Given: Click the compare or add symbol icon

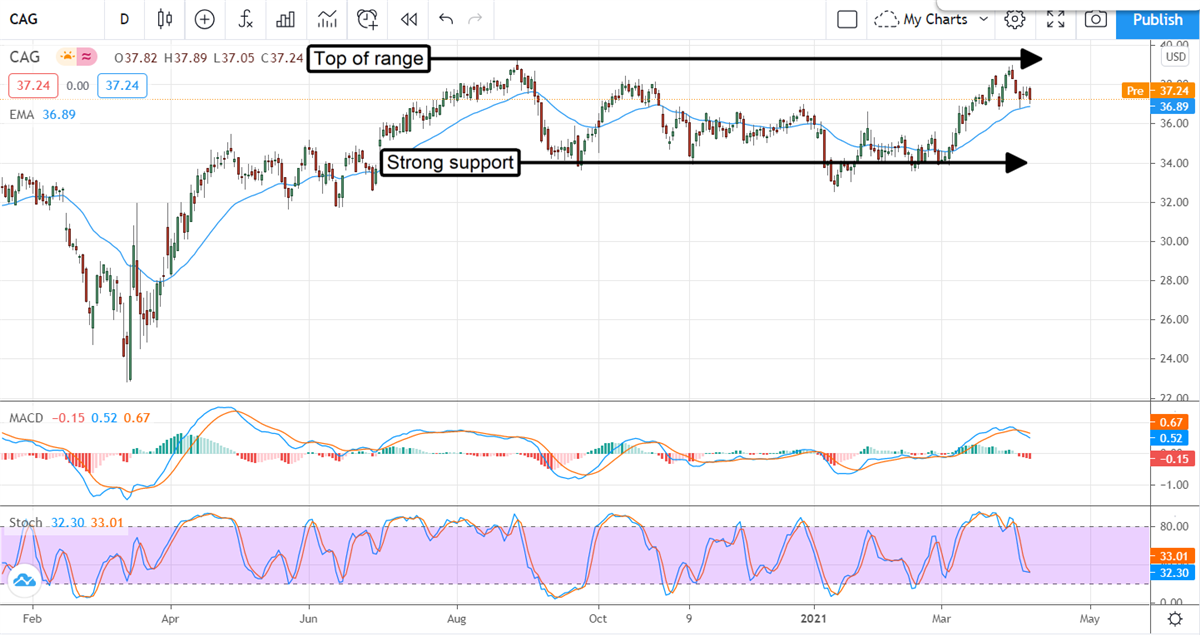Looking at the screenshot, I should pos(205,19).
